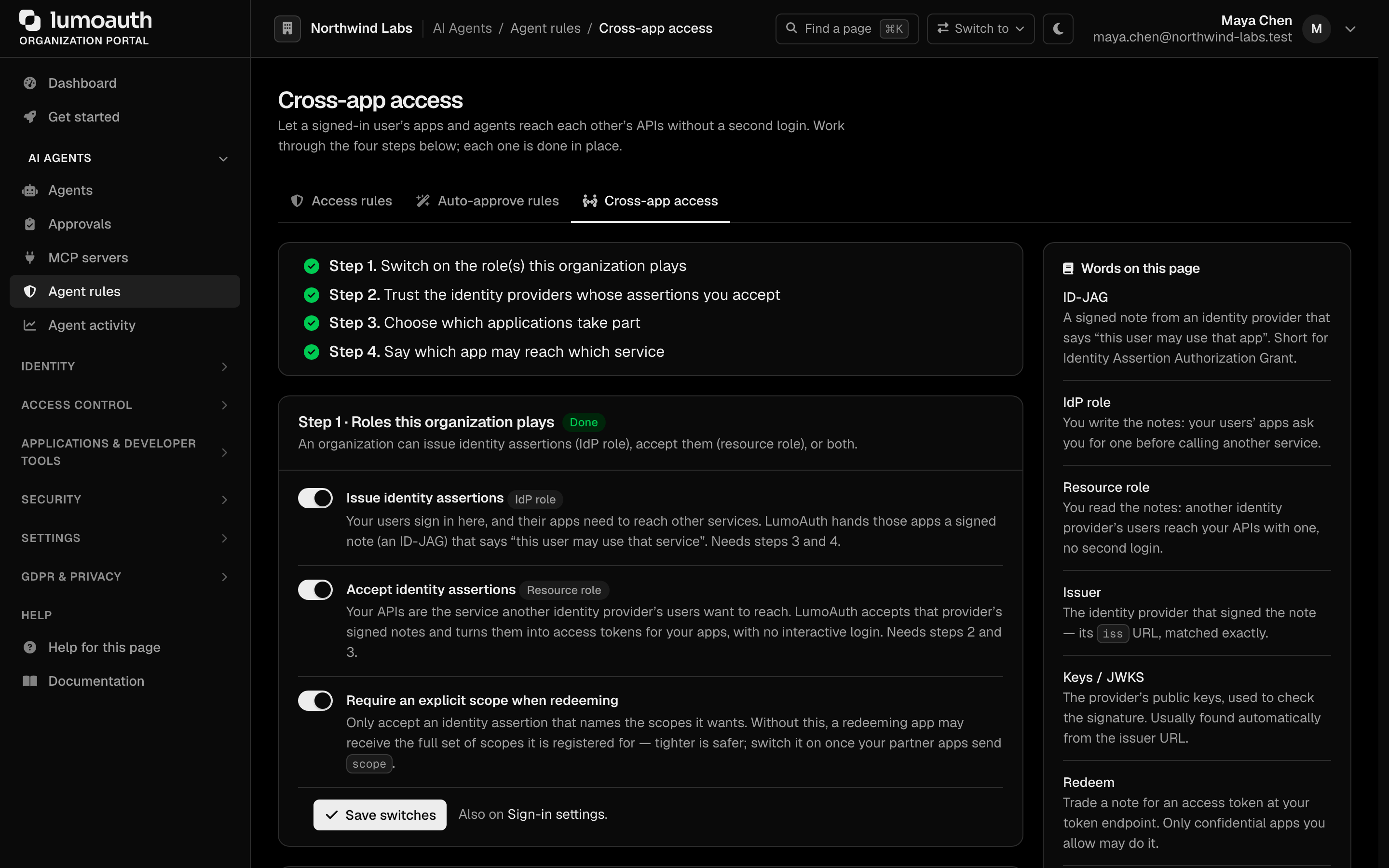
Task: Open the user account menu chevron
Action: (1350, 29)
